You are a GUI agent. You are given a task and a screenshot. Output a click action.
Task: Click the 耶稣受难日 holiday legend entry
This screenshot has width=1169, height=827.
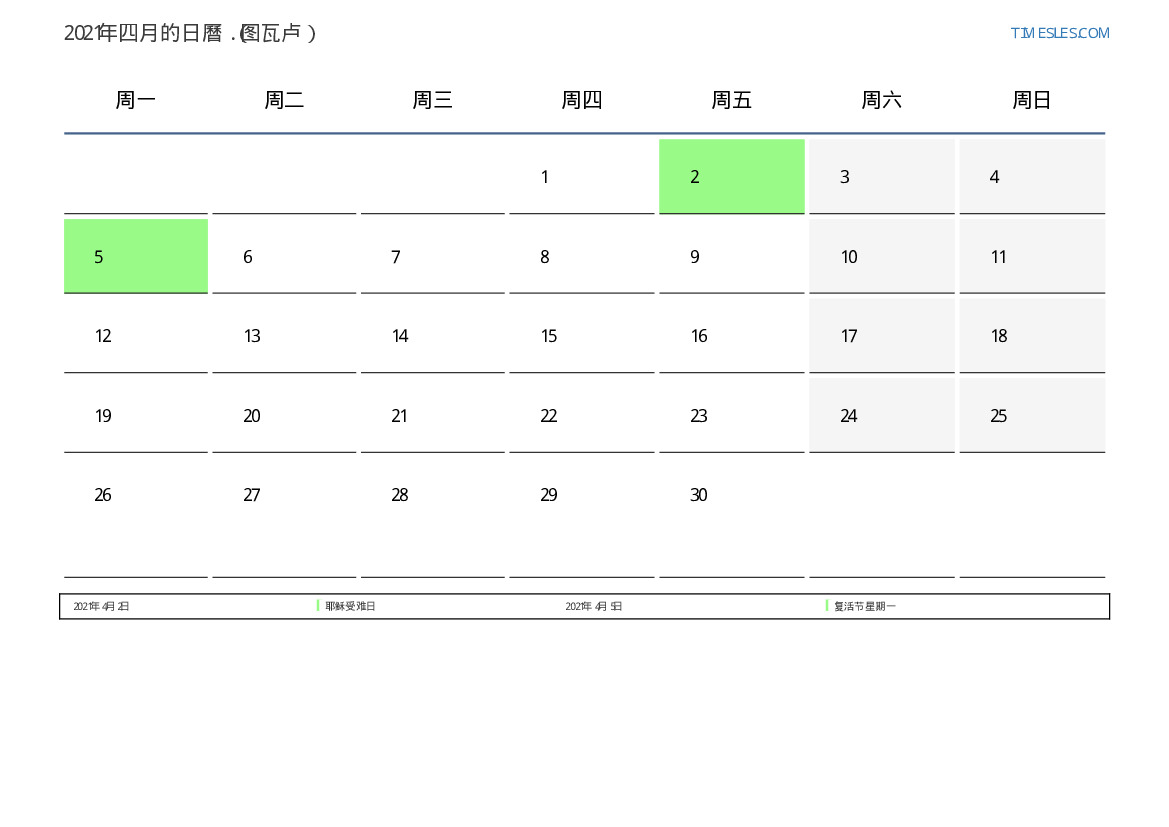point(350,606)
